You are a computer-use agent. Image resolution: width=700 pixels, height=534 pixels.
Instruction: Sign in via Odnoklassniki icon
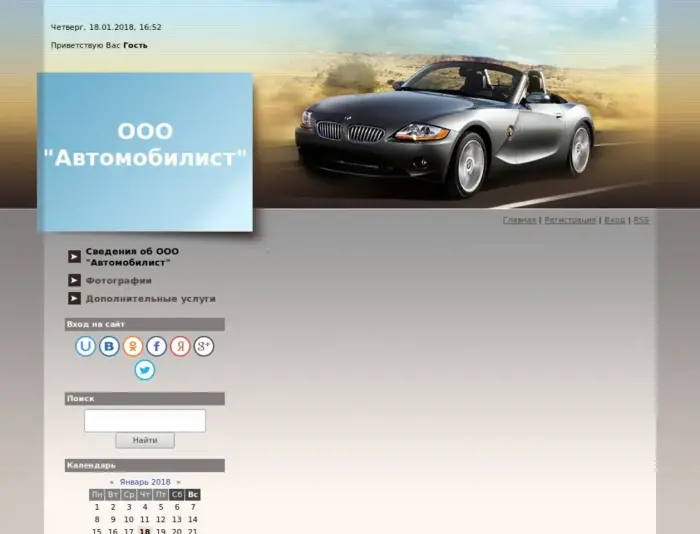(133, 346)
